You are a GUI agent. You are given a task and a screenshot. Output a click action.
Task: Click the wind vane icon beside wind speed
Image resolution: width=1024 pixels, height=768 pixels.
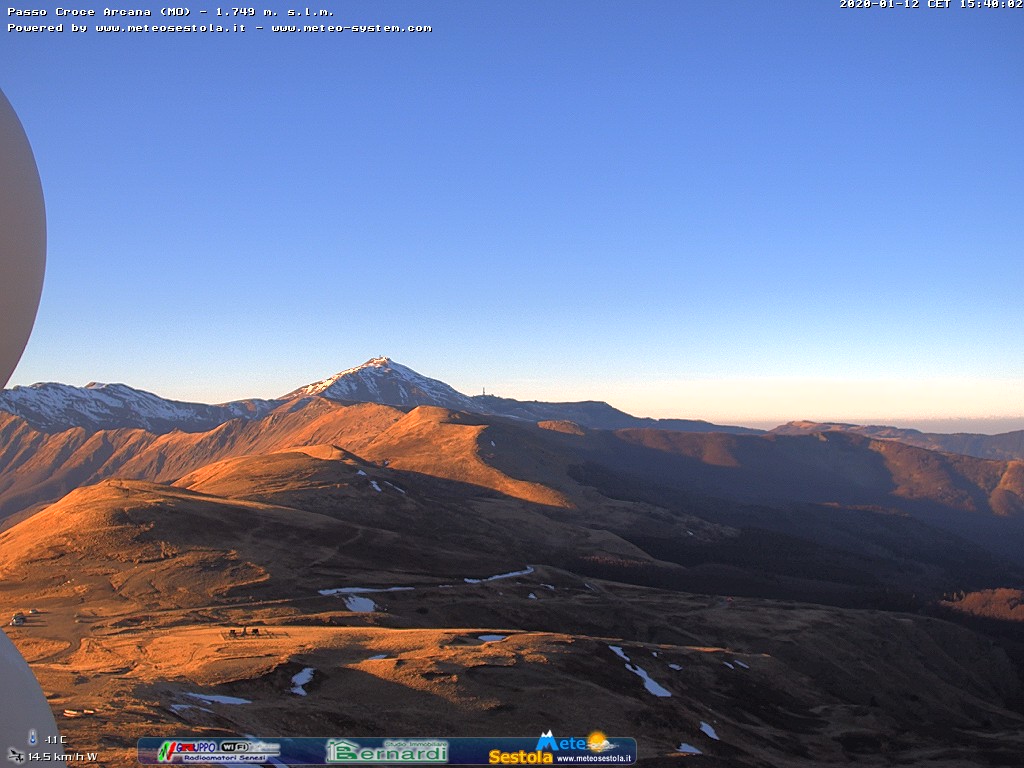pos(15,755)
